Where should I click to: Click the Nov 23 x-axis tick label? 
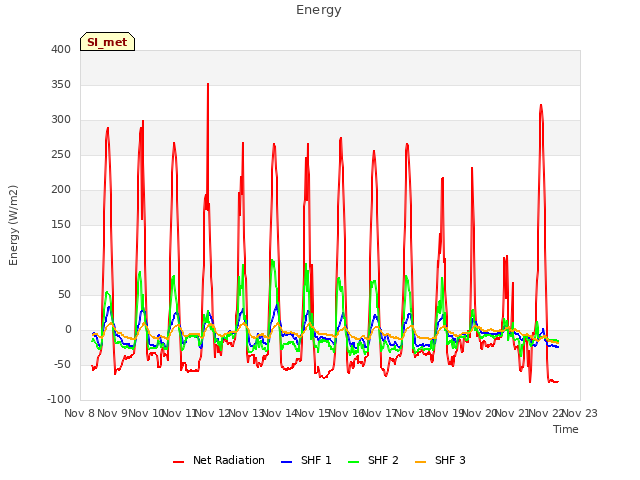coord(580,413)
